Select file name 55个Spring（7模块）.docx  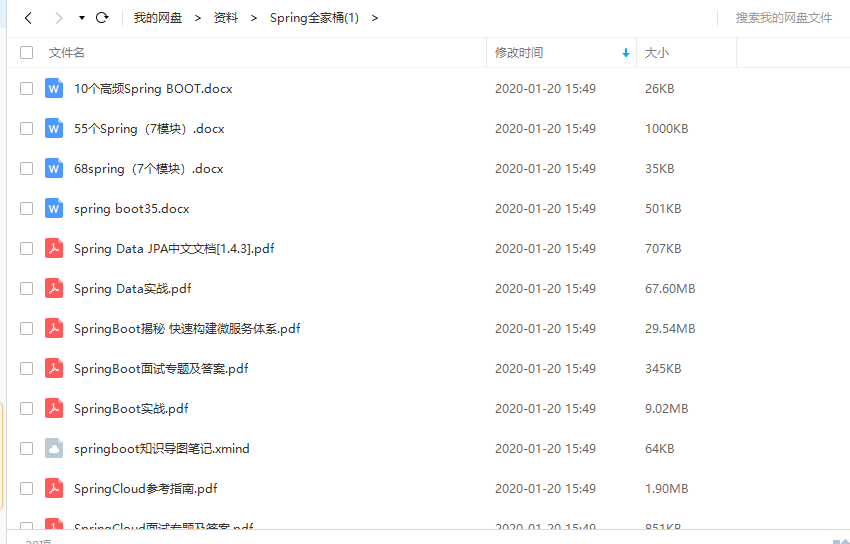pyautogui.click(x=149, y=129)
